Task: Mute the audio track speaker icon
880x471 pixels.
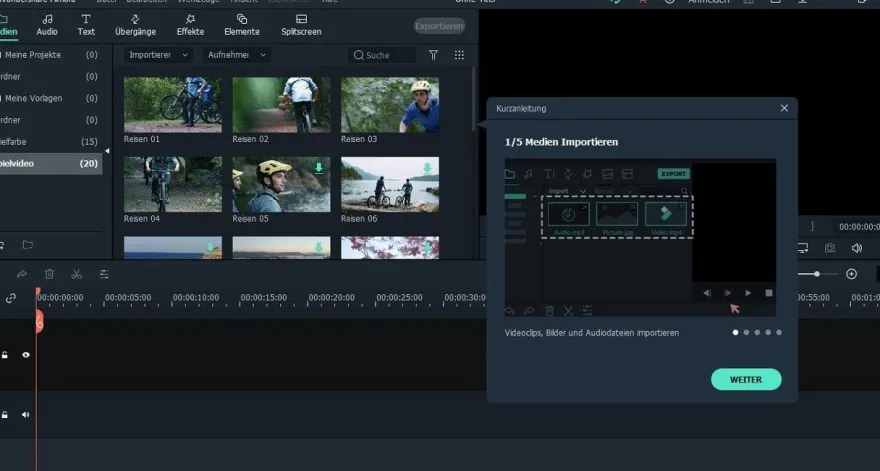Action: point(26,415)
